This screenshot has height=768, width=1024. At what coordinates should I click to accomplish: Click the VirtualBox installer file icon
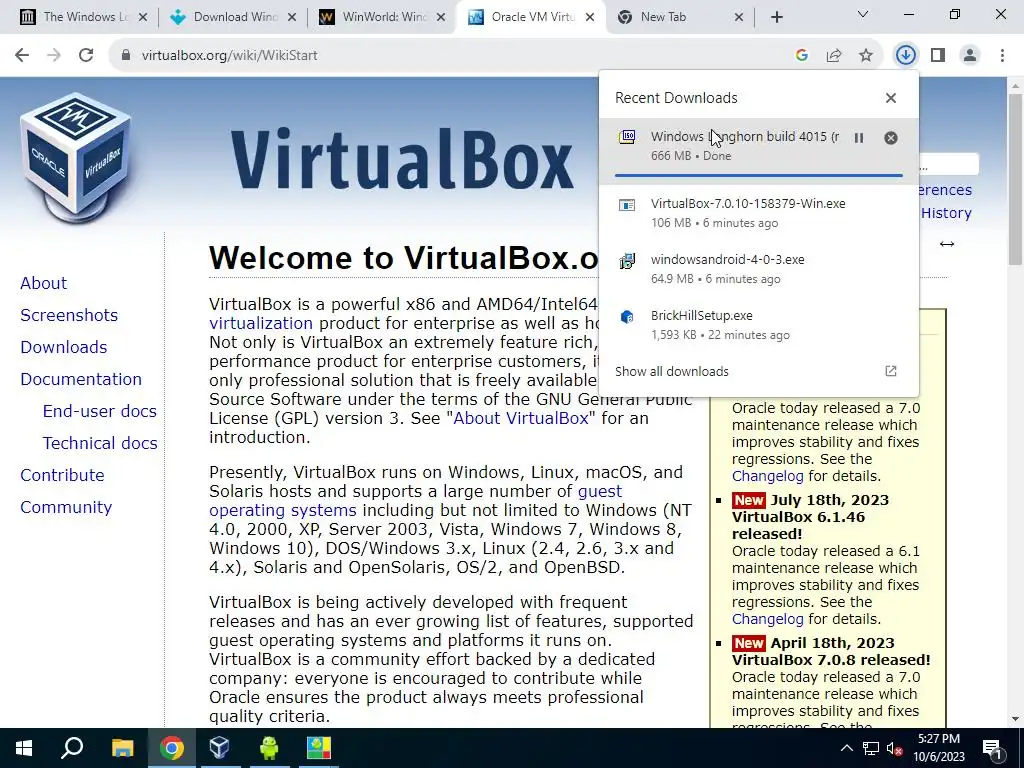(627, 206)
